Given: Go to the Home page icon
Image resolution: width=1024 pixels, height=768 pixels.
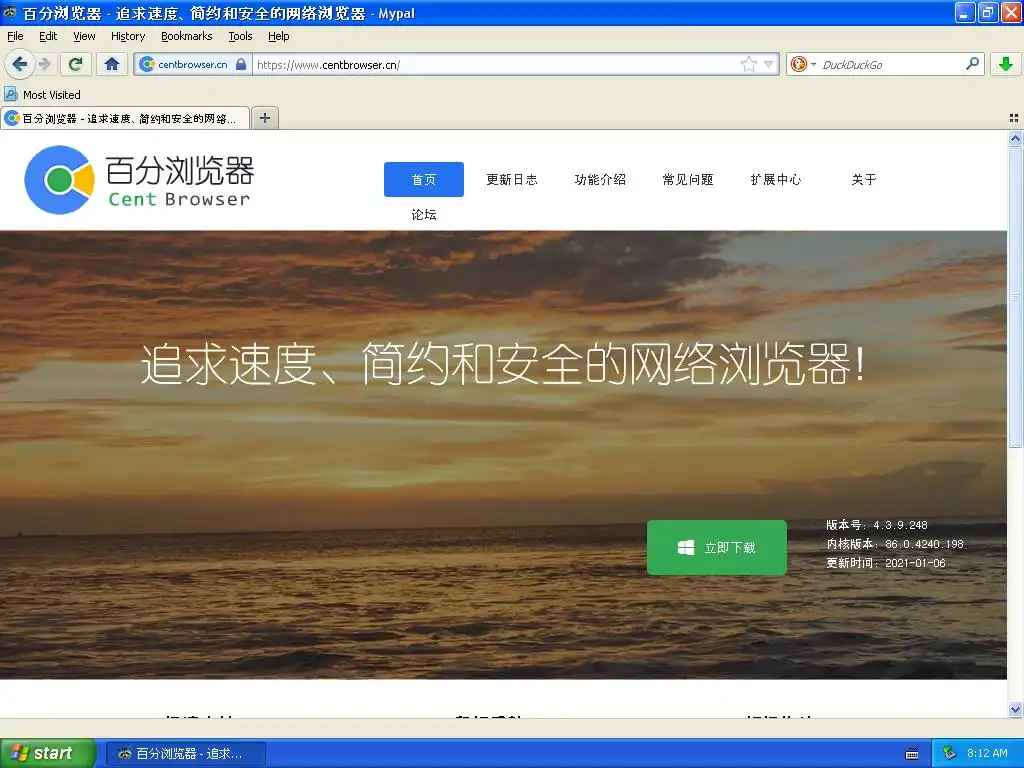Looking at the screenshot, I should pos(112,64).
